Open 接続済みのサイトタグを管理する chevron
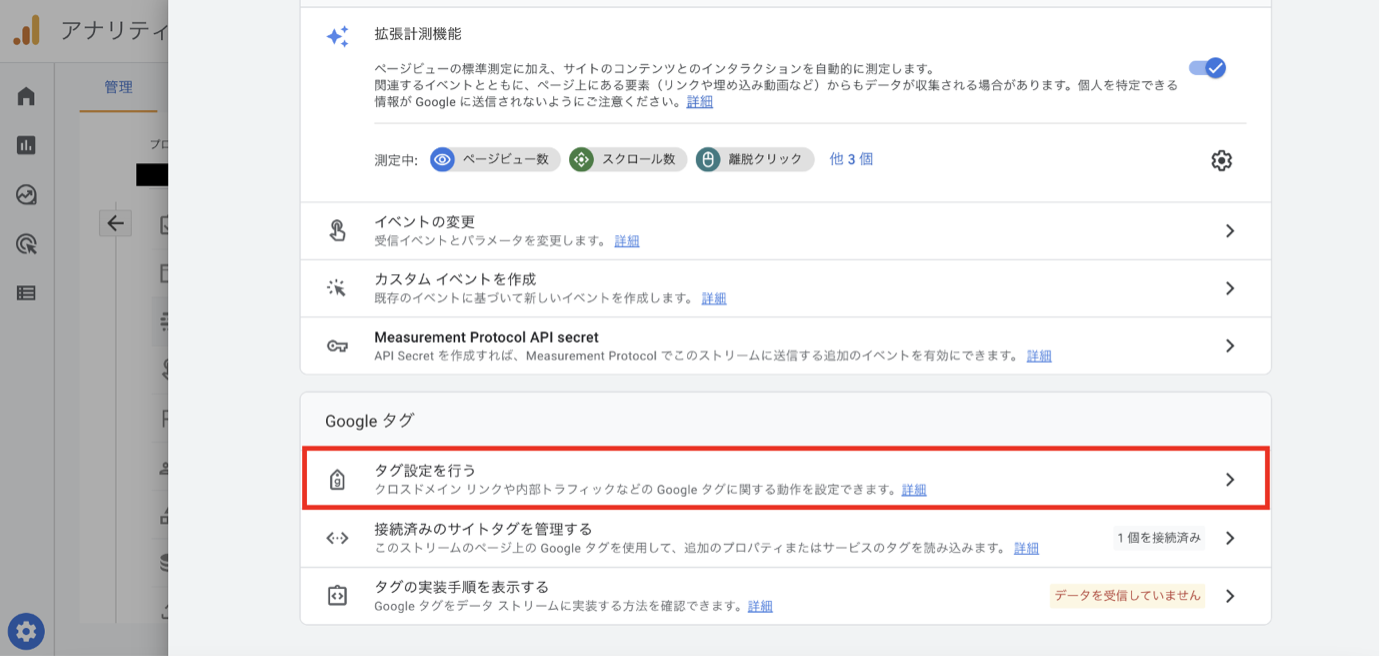1384x660 pixels. pos(1230,538)
